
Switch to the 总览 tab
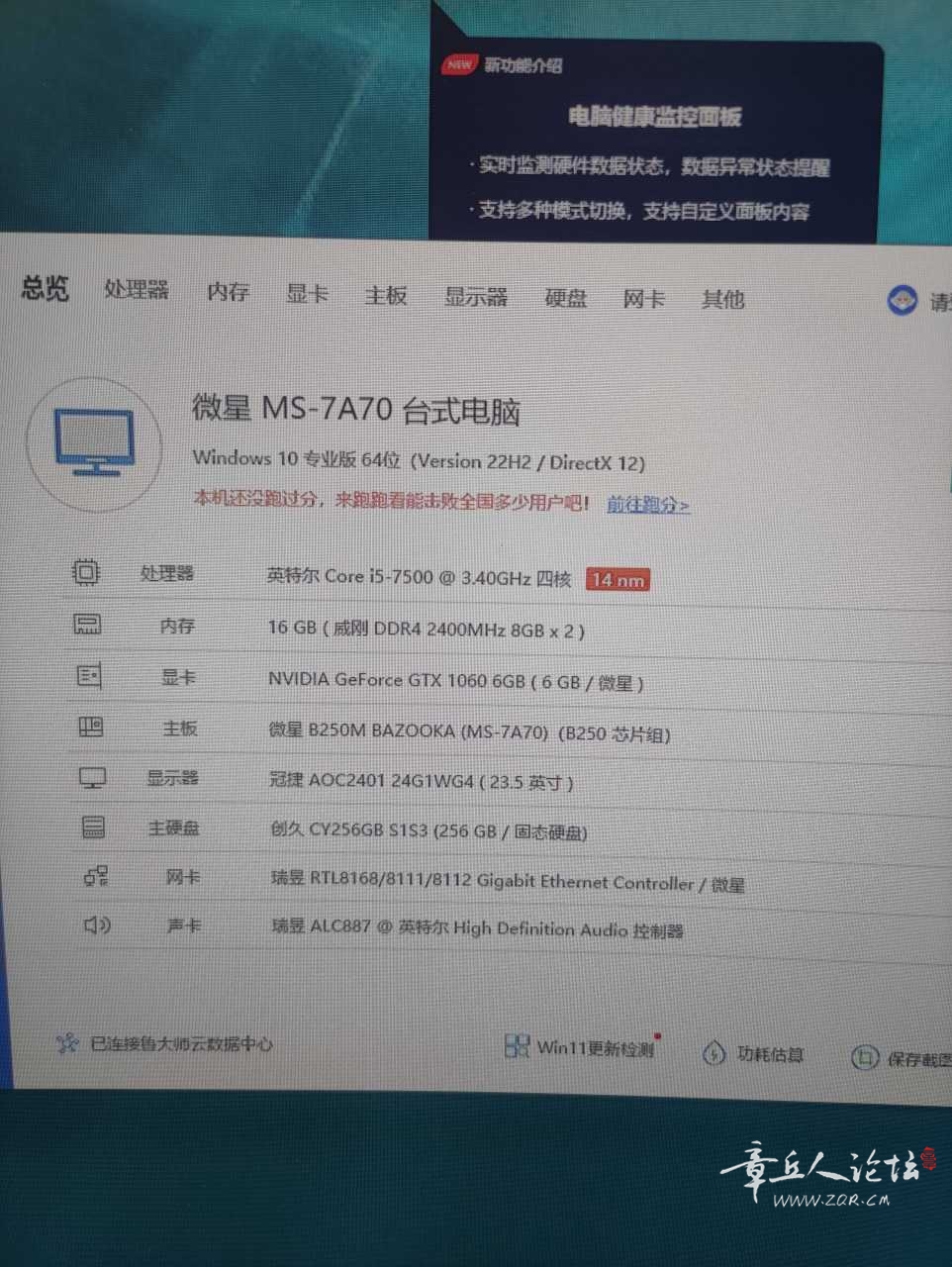(x=46, y=288)
